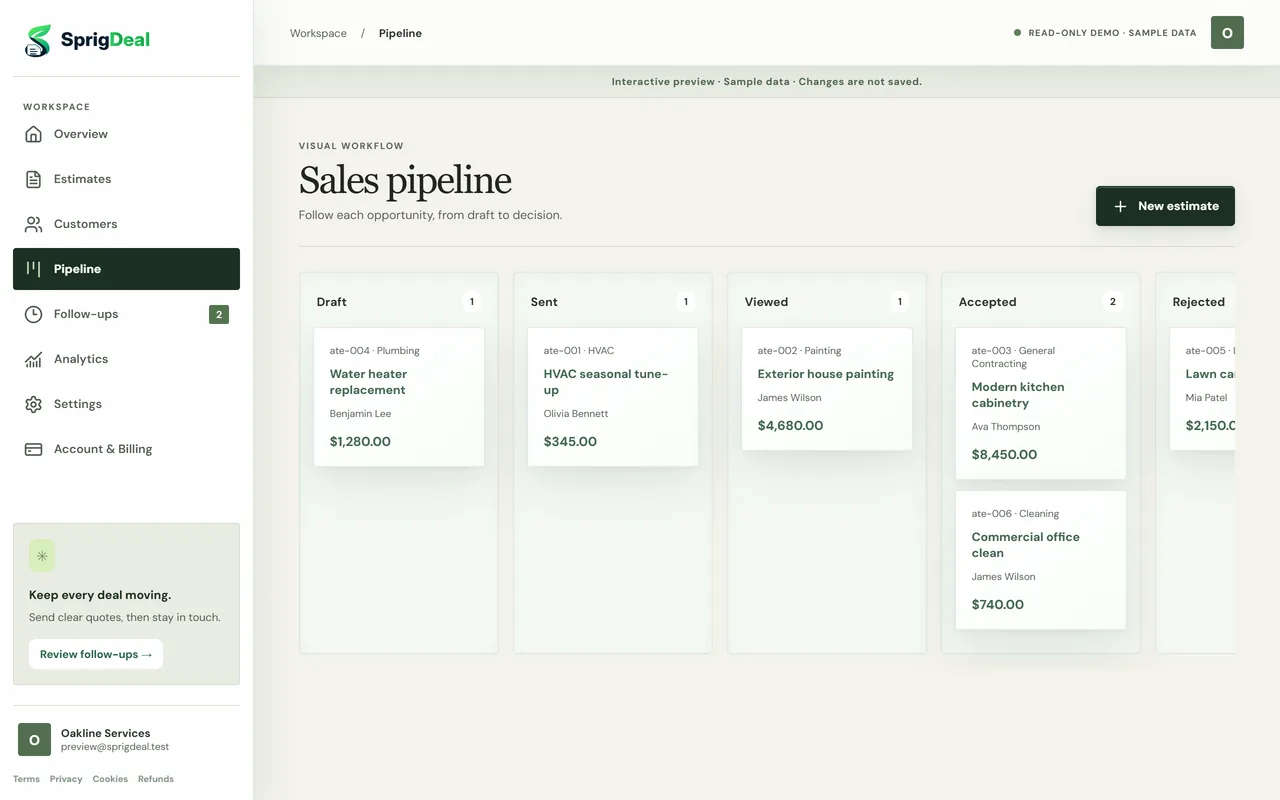Click the Workspace breadcrumb link
Screen dimensions: 1280x800
(x=318, y=33)
